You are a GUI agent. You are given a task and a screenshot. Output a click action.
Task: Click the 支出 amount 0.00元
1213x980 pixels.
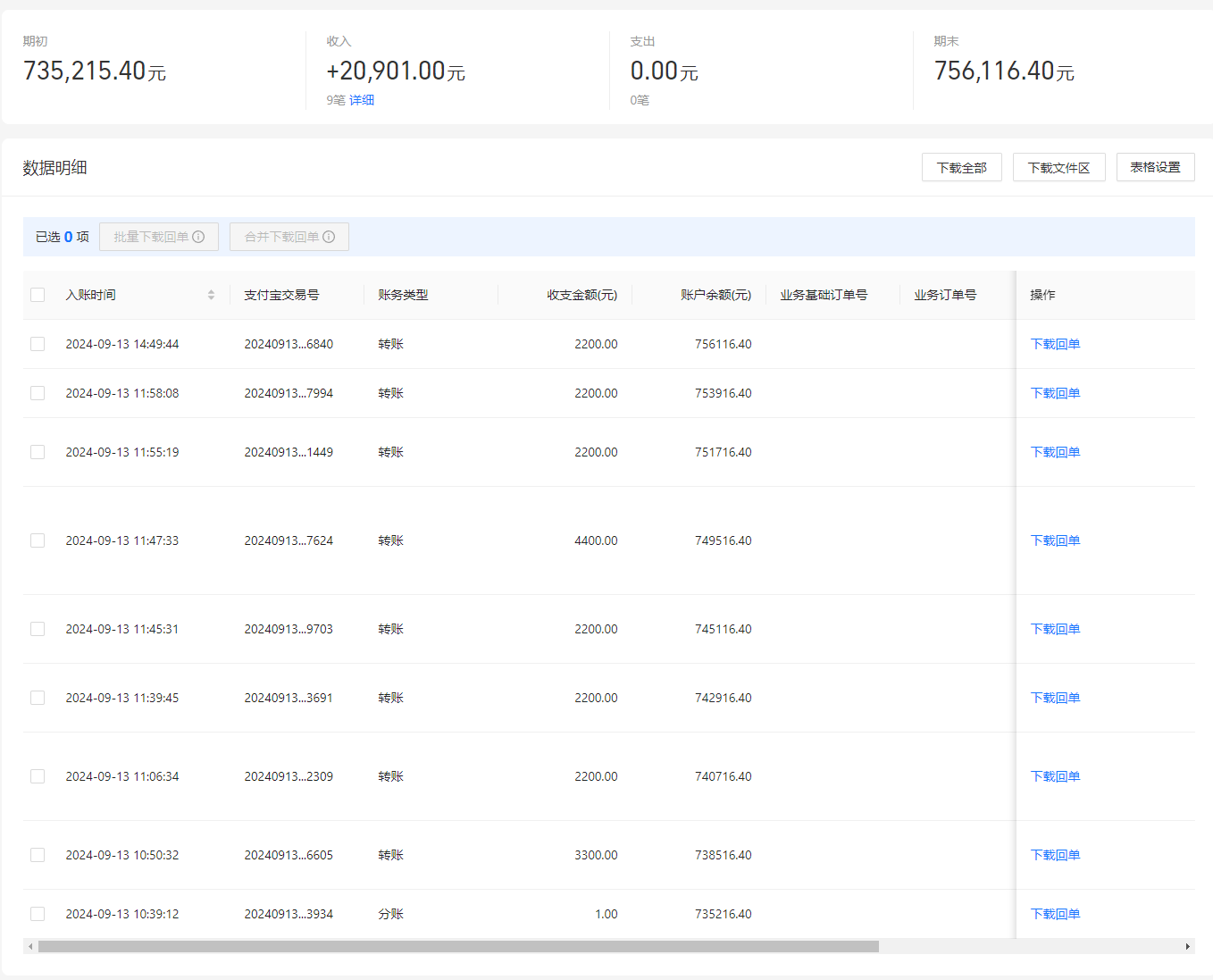coord(664,71)
